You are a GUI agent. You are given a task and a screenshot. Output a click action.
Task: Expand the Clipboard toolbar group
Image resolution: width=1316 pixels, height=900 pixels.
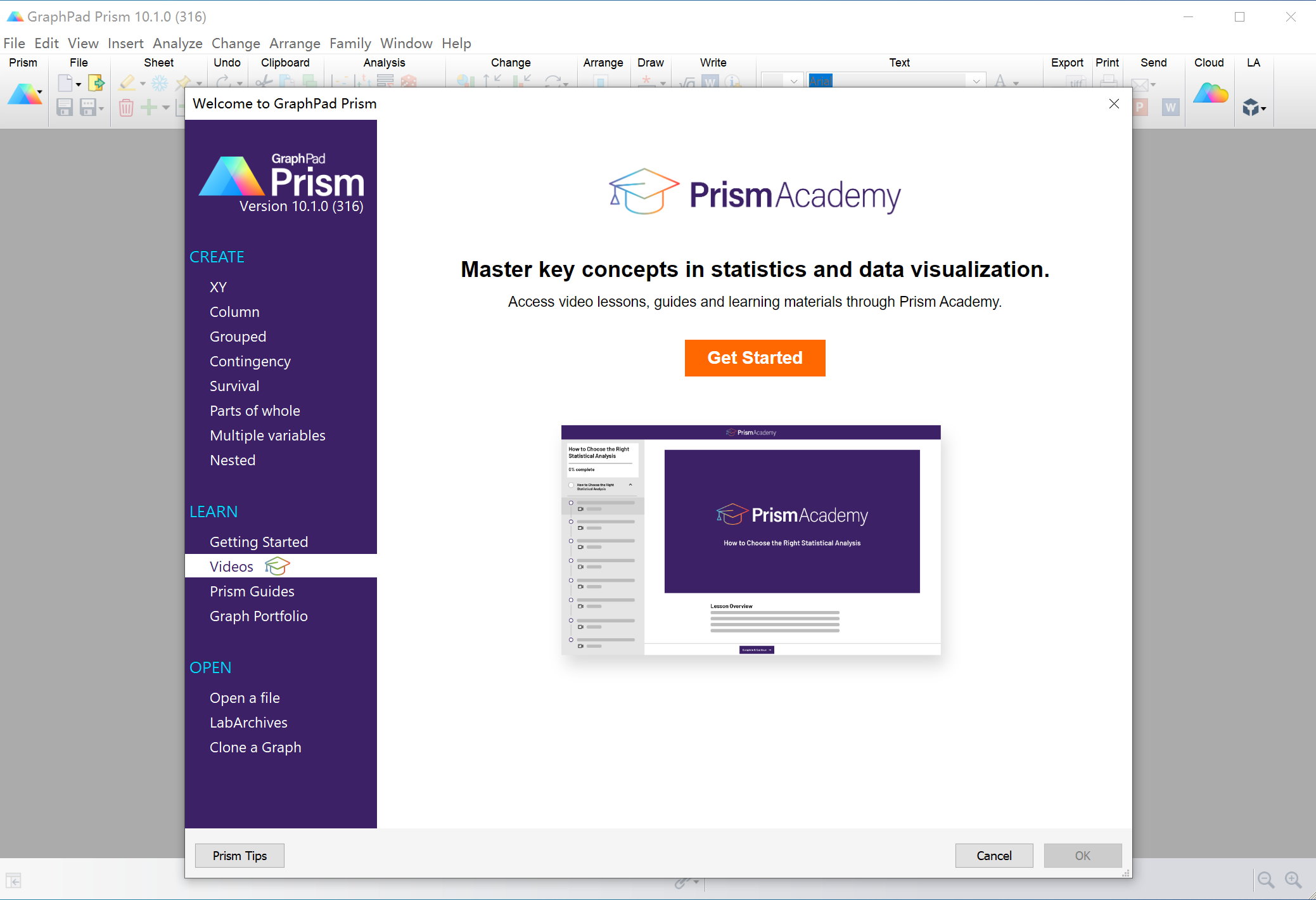click(x=283, y=62)
